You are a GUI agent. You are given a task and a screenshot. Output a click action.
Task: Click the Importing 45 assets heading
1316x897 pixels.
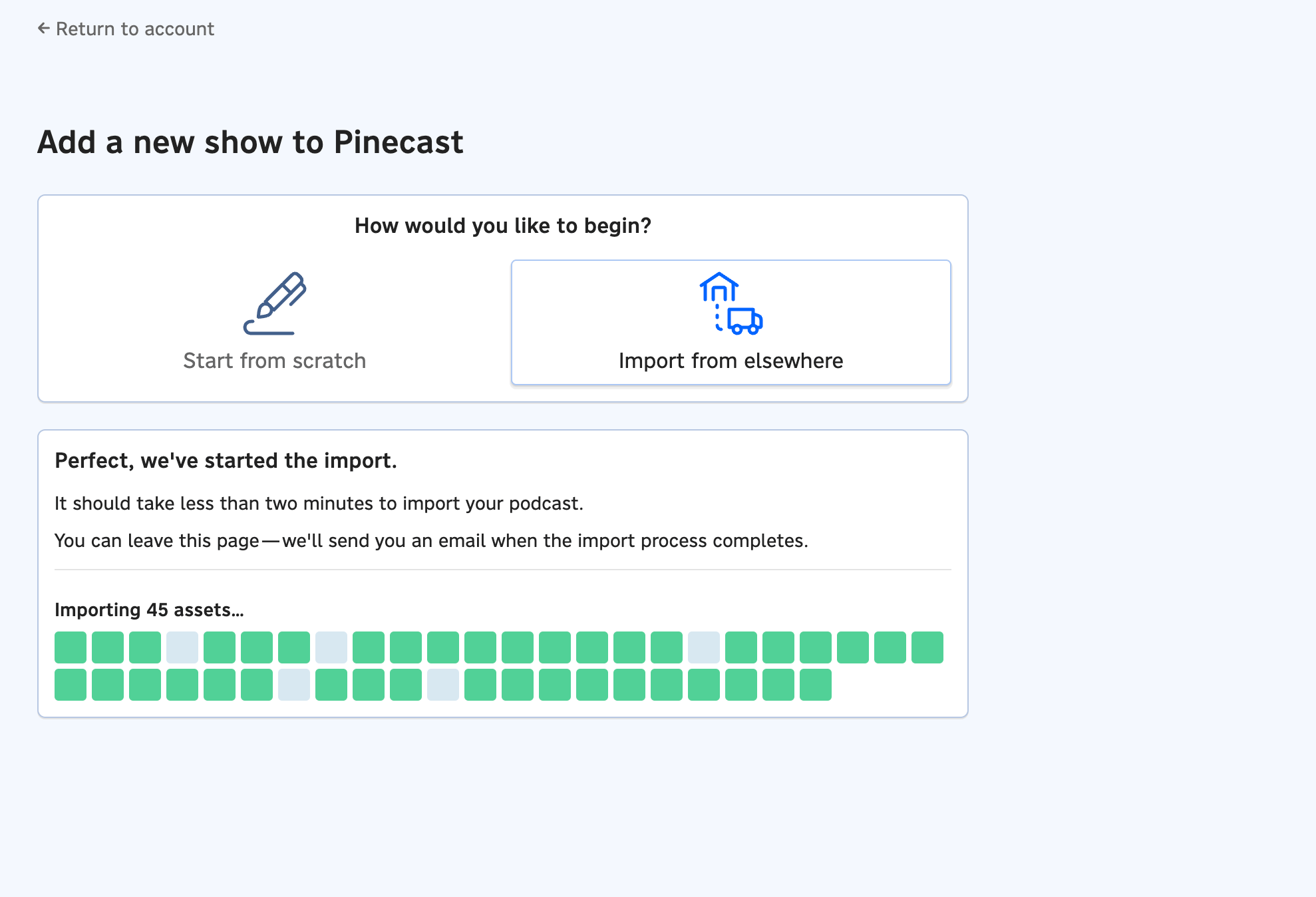point(149,609)
